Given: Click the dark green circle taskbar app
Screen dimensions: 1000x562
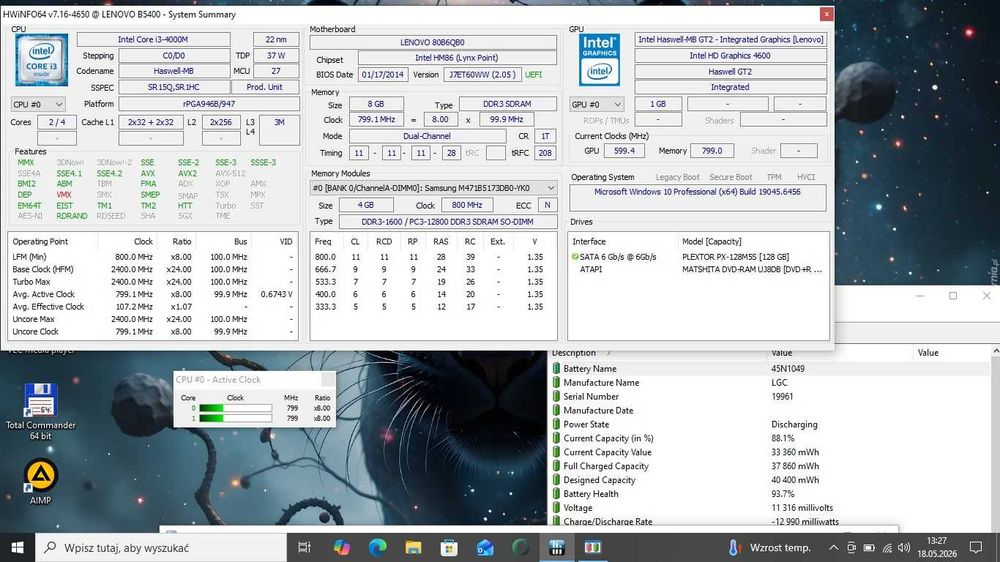Looking at the screenshot, I should pyautogui.click(x=520, y=547).
